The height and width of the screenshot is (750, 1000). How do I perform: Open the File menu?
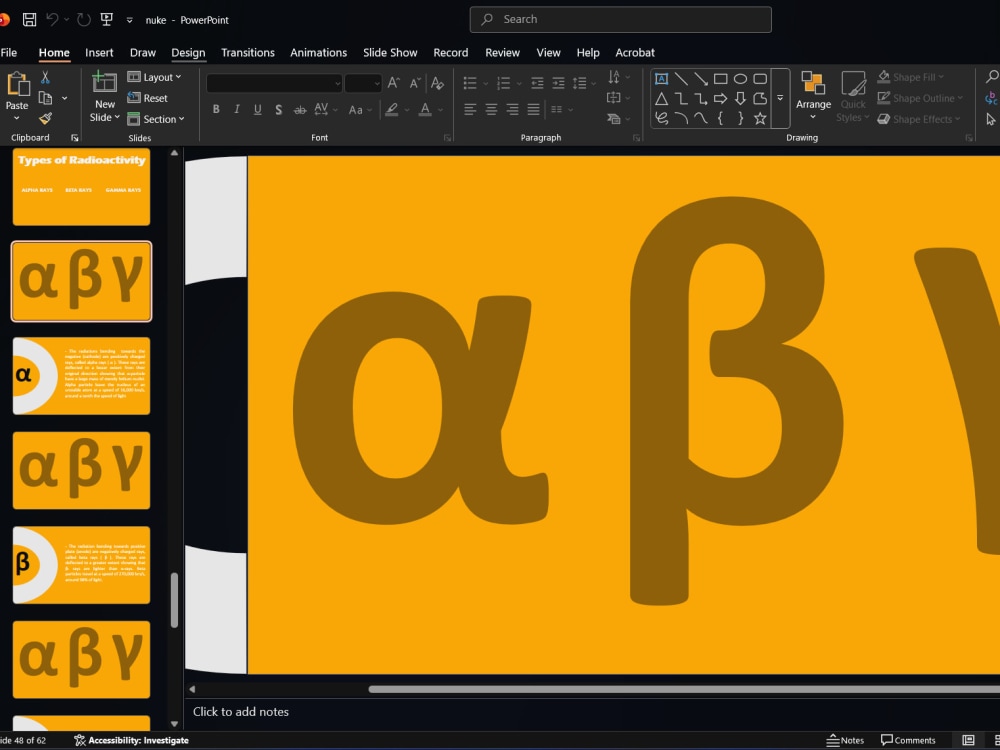[9, 52]
